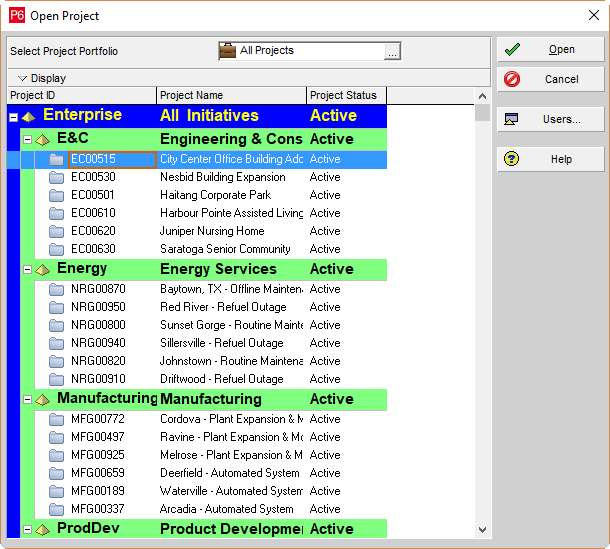Collapse the Energy node
The height and width of the screenshot is (549, 610).
point(27,269)
